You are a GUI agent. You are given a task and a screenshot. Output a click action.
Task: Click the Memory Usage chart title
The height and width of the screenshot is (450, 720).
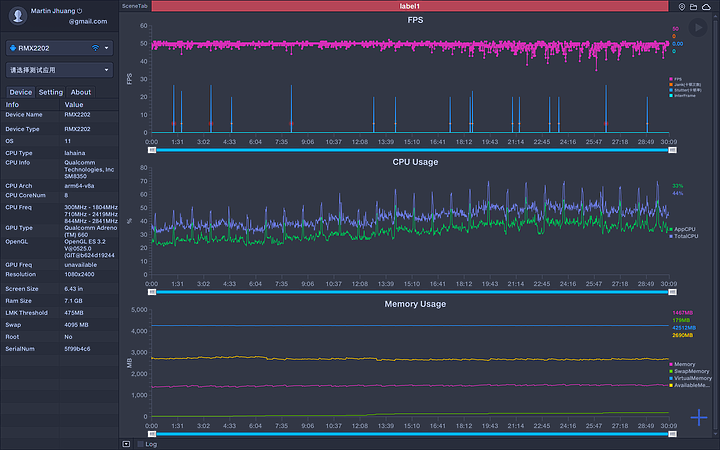(x=415, y=304)
